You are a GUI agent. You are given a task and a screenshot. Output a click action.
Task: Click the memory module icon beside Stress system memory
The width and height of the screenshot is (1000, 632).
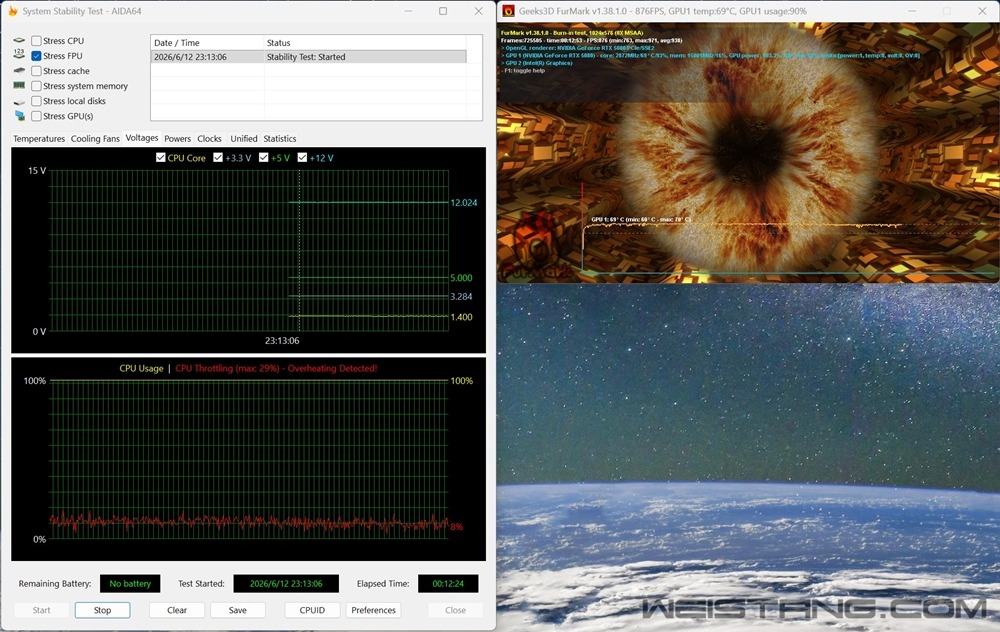tap(19, 85)
